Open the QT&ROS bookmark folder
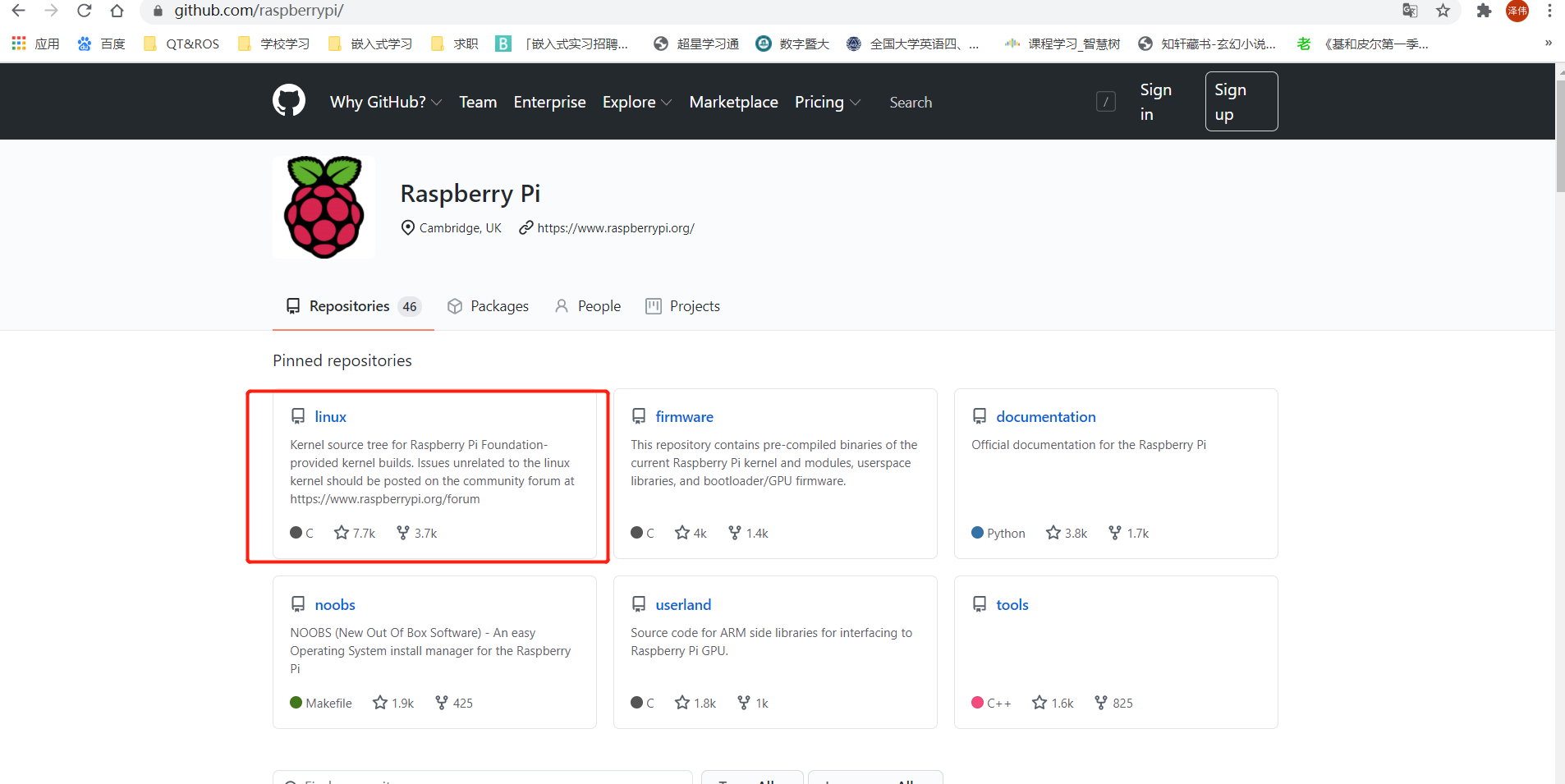This screenshot has width=1565, height=784. 181,44
